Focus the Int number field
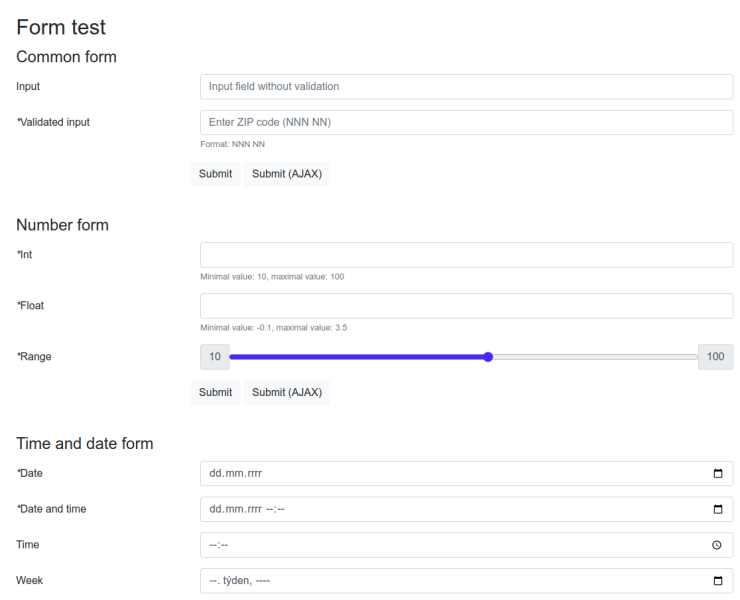The height and width of the screenshot is (600, 740). pyautogui.click(x=467, y=255)
